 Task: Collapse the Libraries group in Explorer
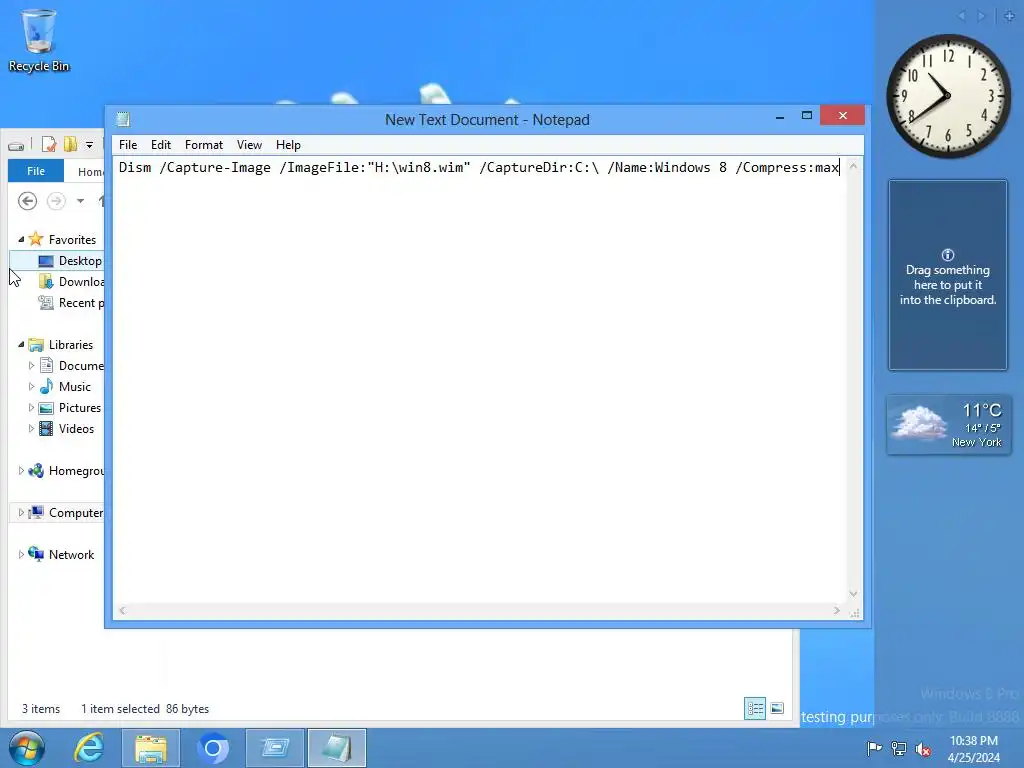point(21,345)
